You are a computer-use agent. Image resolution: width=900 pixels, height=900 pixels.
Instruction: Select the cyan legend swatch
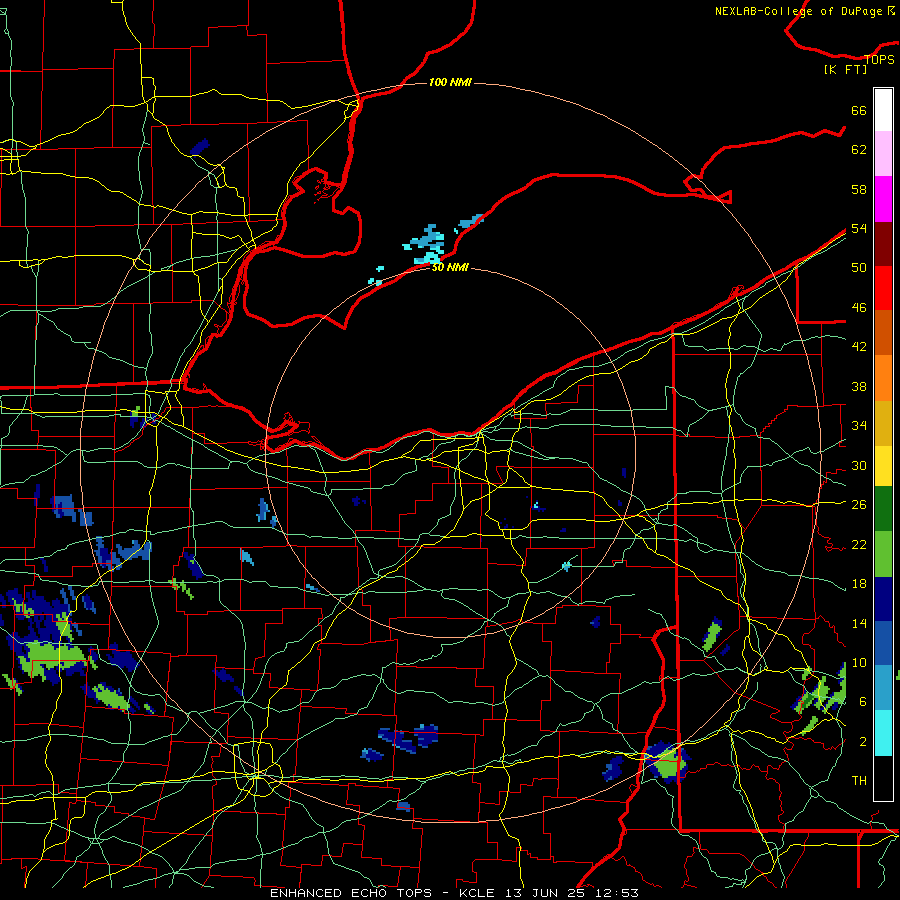[883, 733]
